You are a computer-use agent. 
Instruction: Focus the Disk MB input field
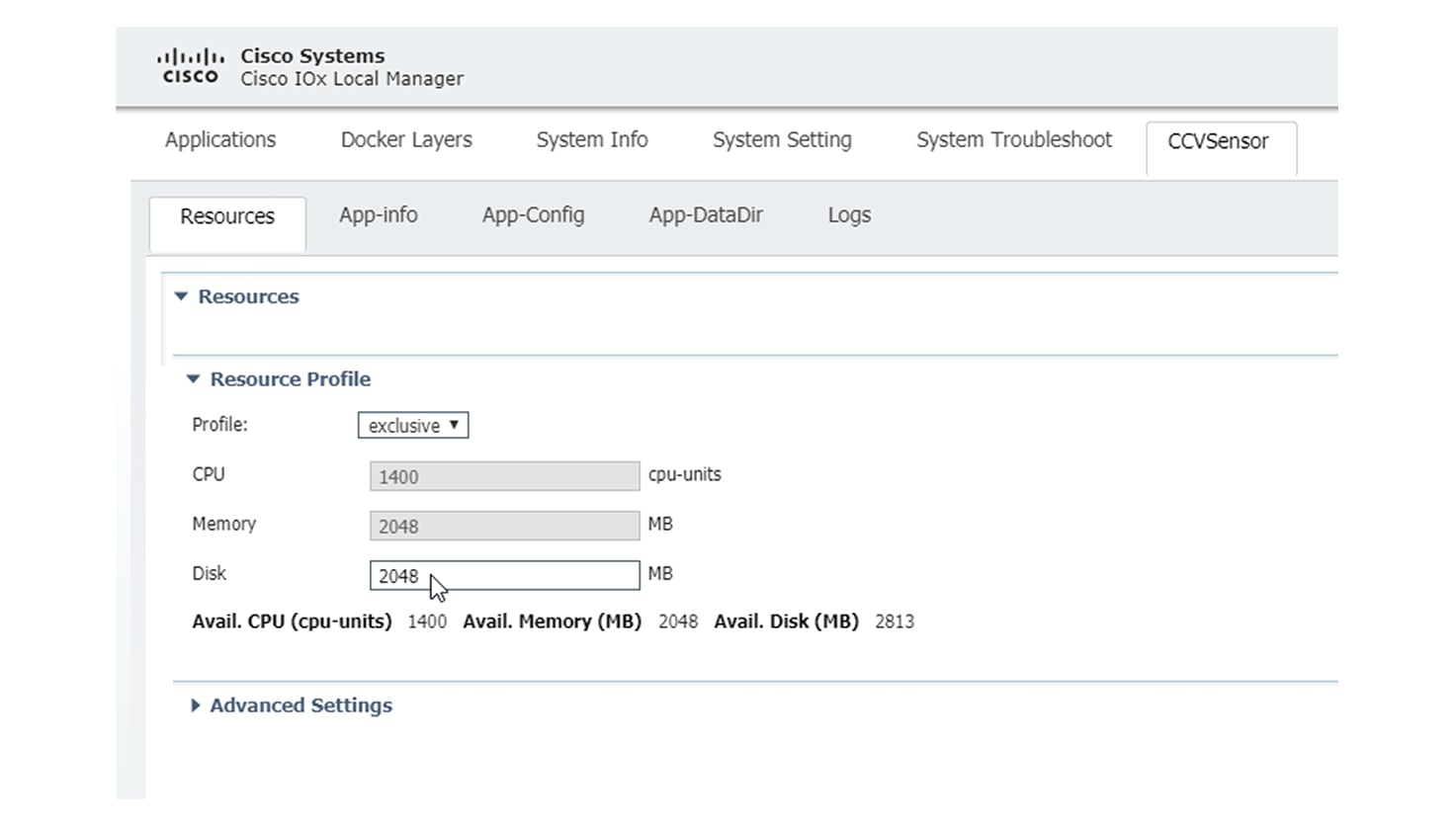tap(504, 575)
